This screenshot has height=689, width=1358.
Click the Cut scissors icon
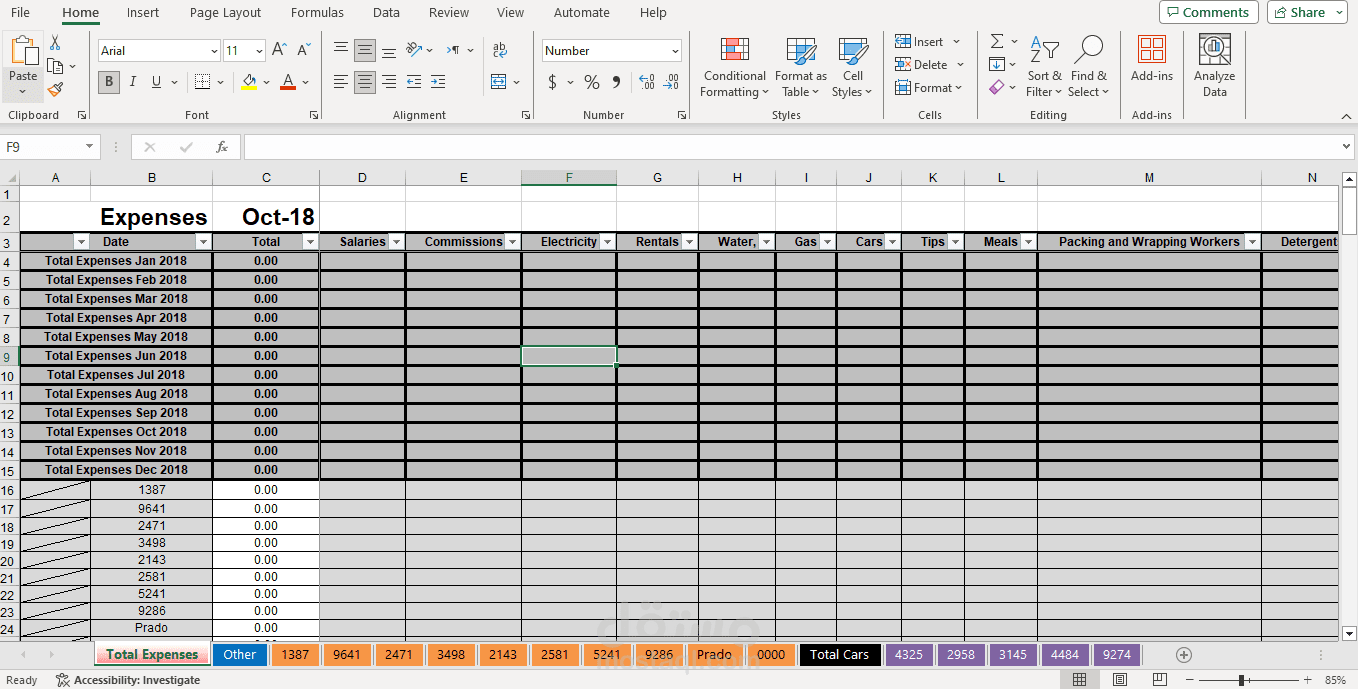click(55, 43)
